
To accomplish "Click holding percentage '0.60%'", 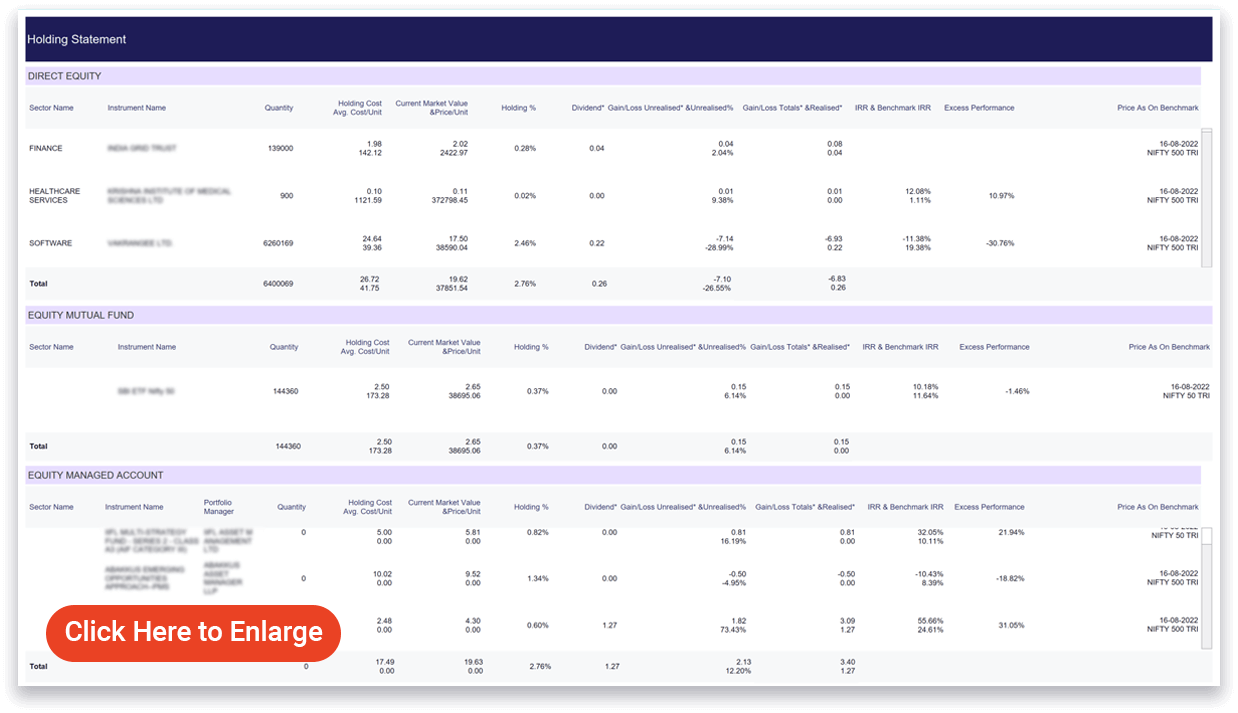I will 537,625.
